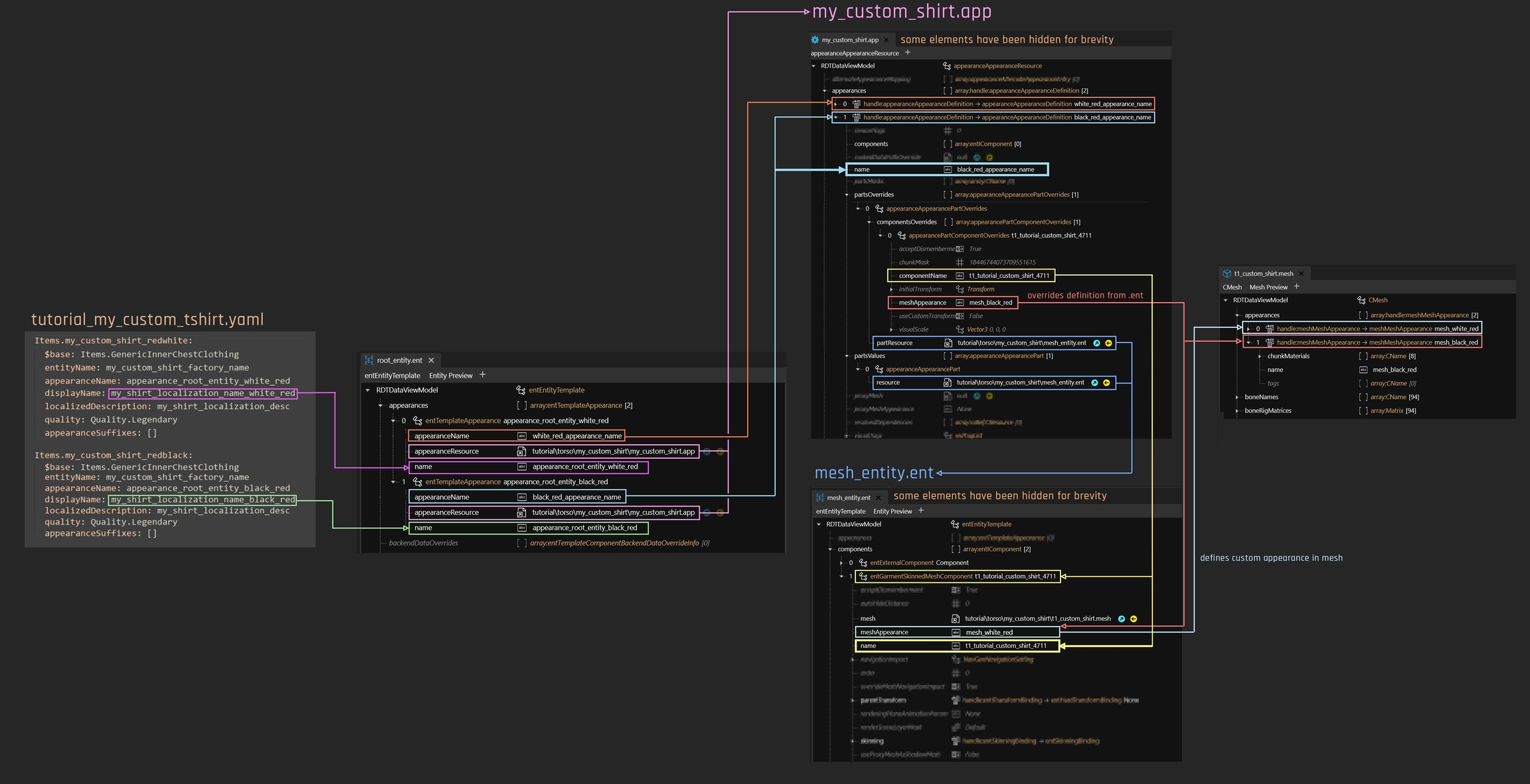Click meshAppearance field value mesh_black_red
The image size is (1530, 784).
[990, 303]
